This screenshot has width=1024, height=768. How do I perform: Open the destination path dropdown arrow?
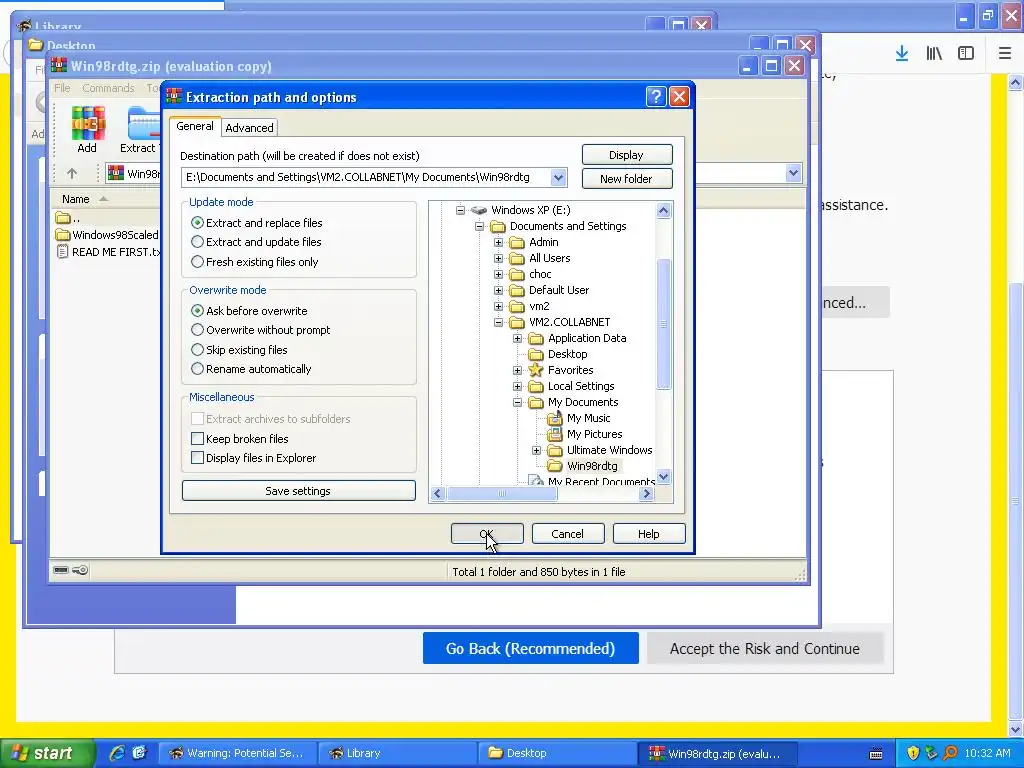(558, 177)
